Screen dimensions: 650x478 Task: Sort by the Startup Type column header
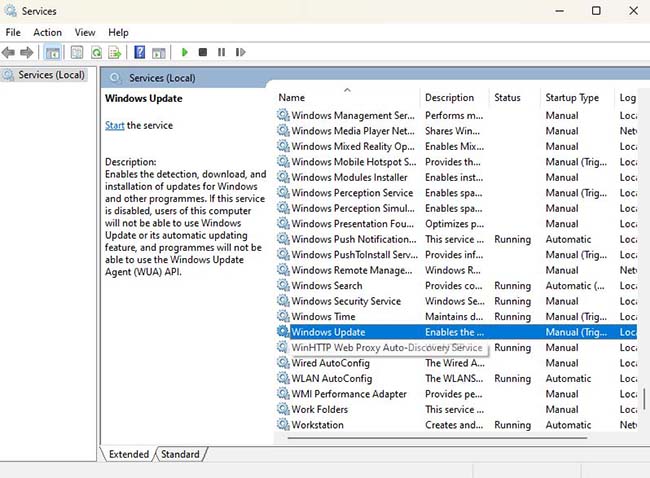click(x=577, y=97)
